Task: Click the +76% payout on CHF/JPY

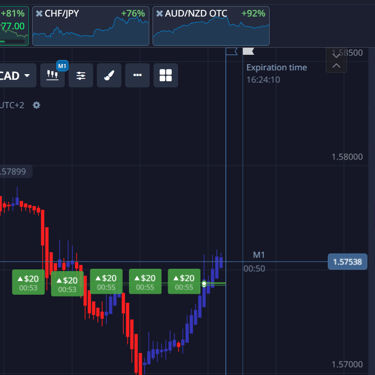Action: tap(133, 14)
